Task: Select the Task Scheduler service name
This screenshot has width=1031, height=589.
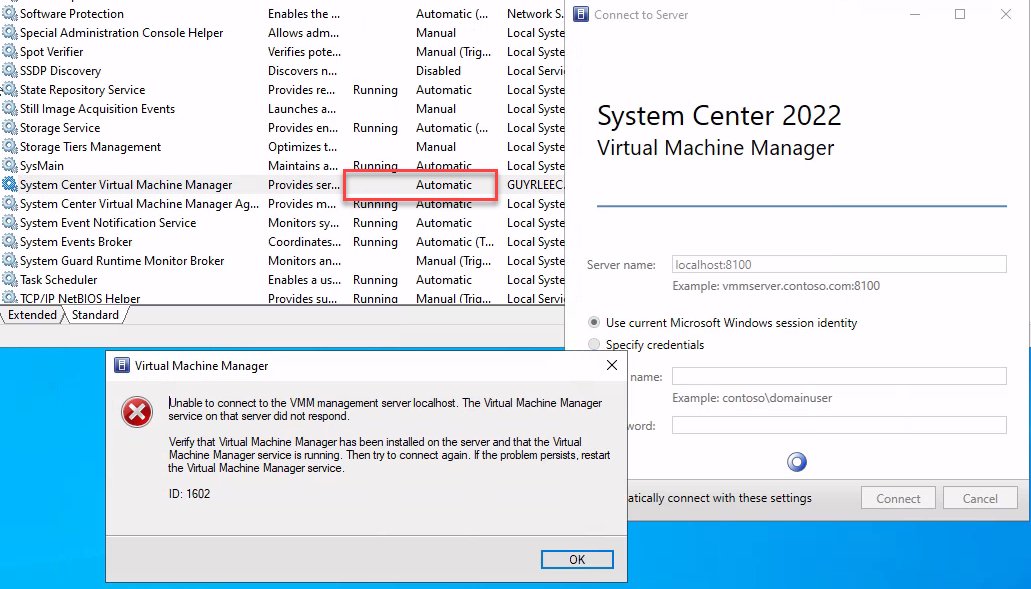Action: click(x=59, y=280)
